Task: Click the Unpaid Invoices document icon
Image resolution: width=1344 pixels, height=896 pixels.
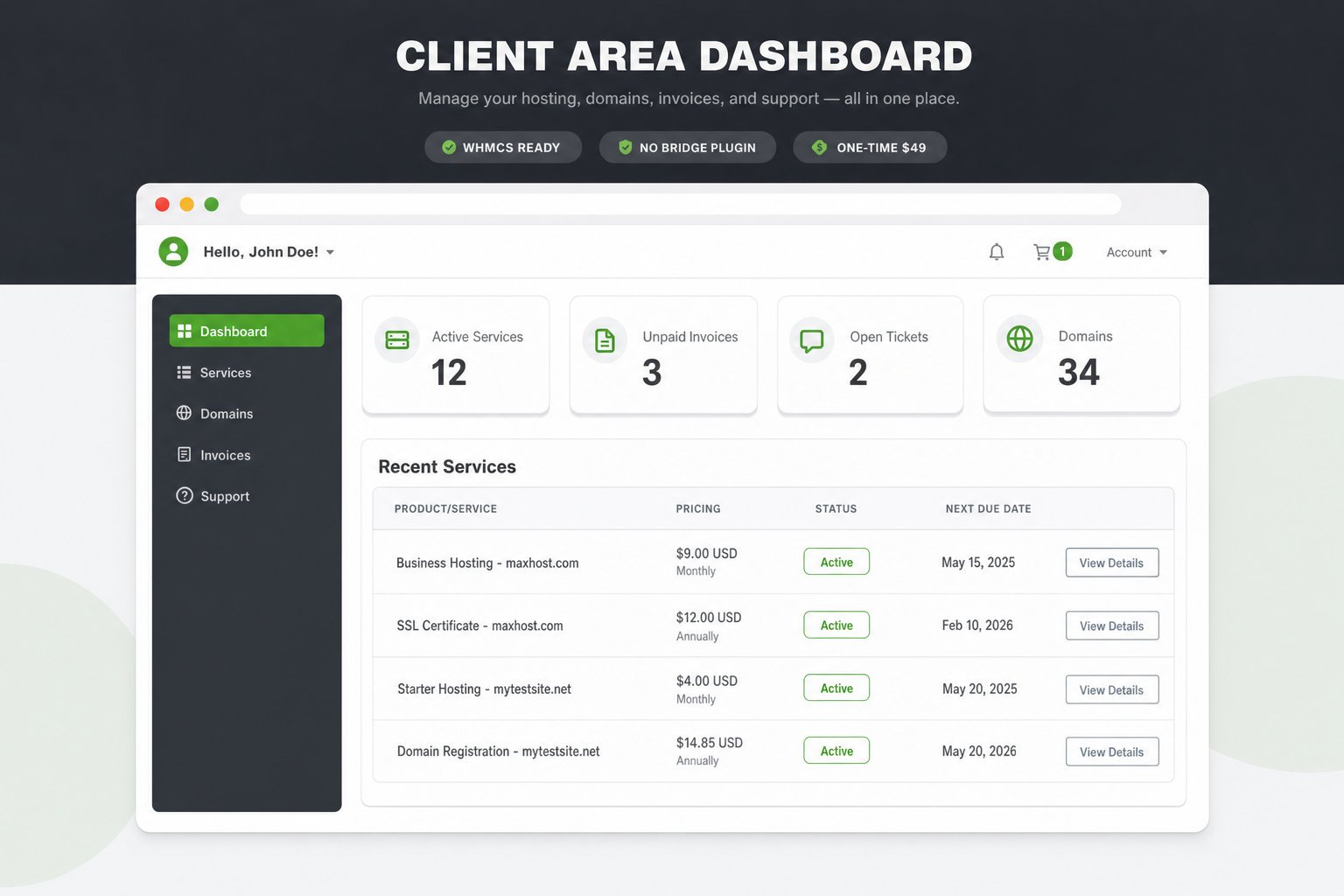Action: pyautogui.click(x=605, y=339)
